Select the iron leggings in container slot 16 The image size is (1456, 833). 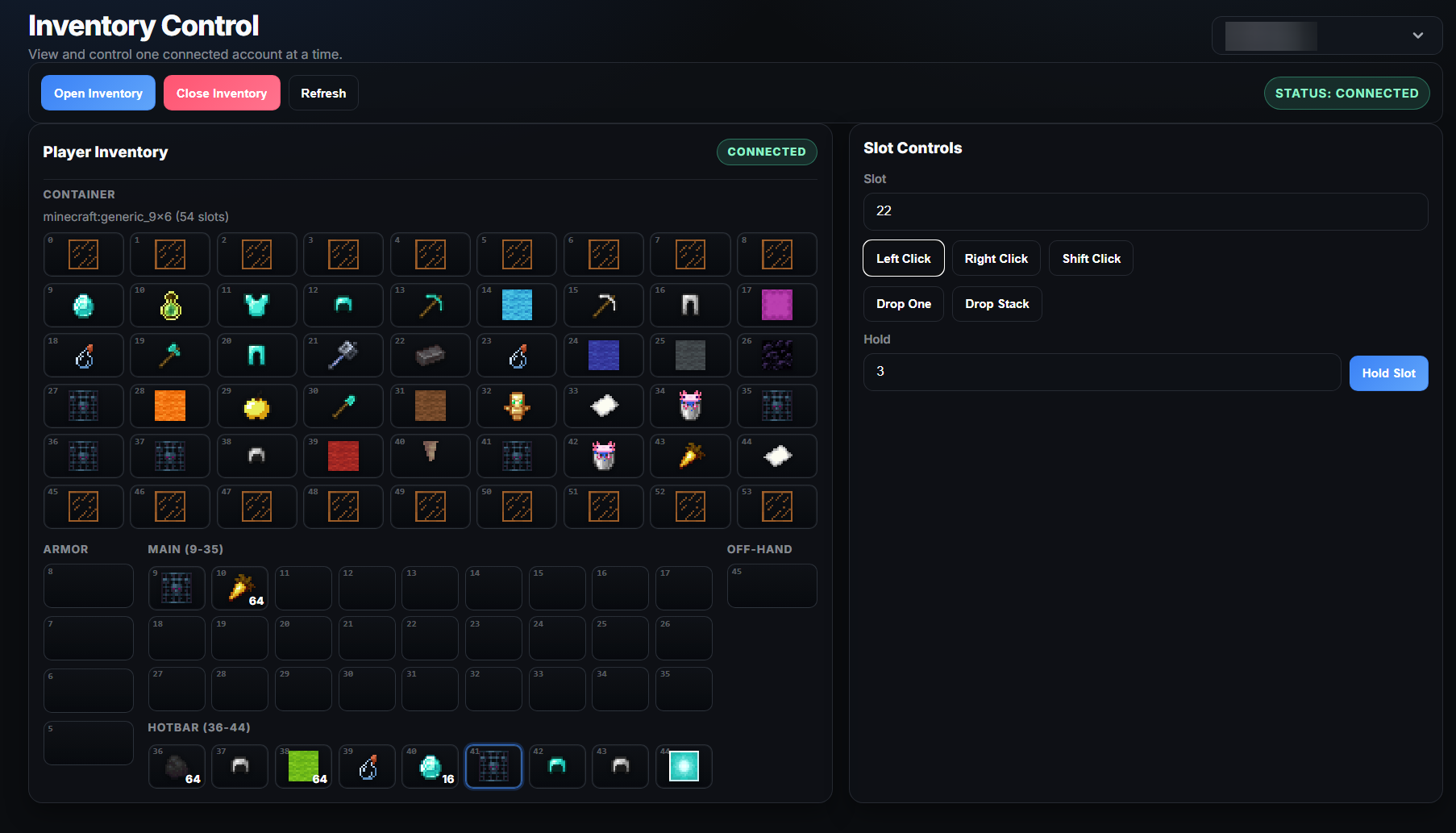click(690, 306)
